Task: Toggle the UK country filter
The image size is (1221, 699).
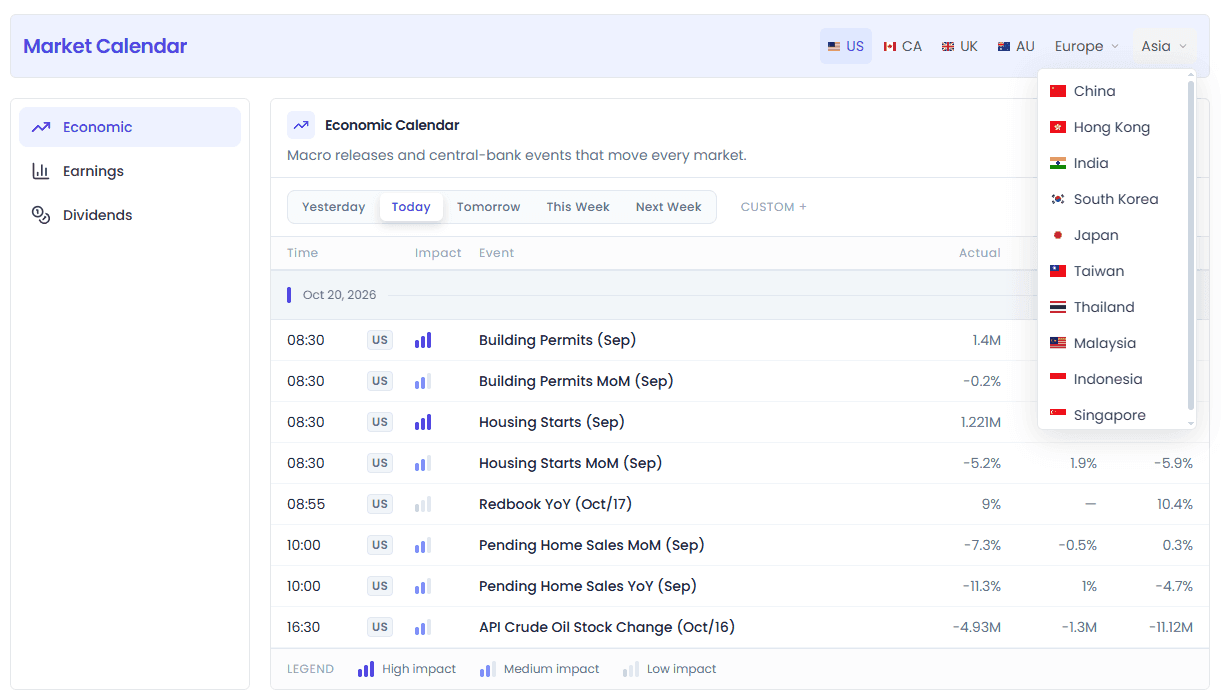Action: click(960, 46)
